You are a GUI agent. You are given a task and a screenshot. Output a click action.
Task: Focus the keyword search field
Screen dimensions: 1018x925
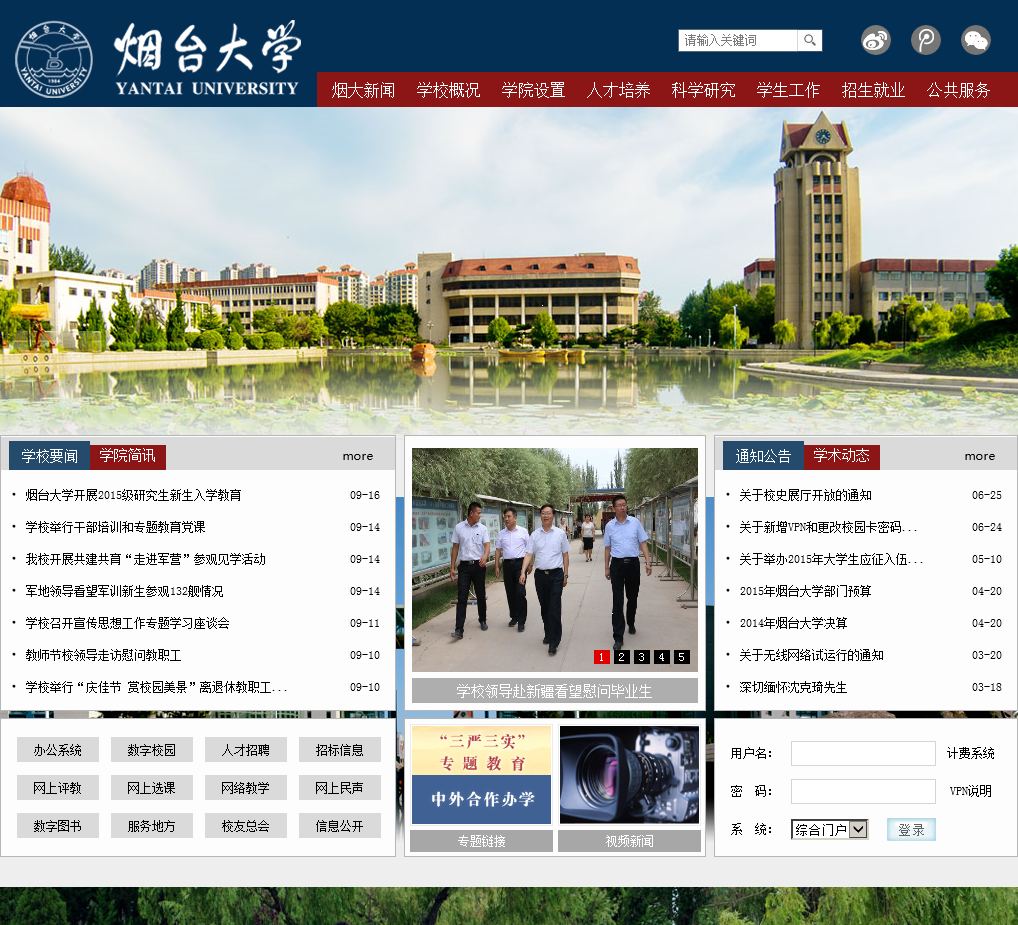pos(738,40)
